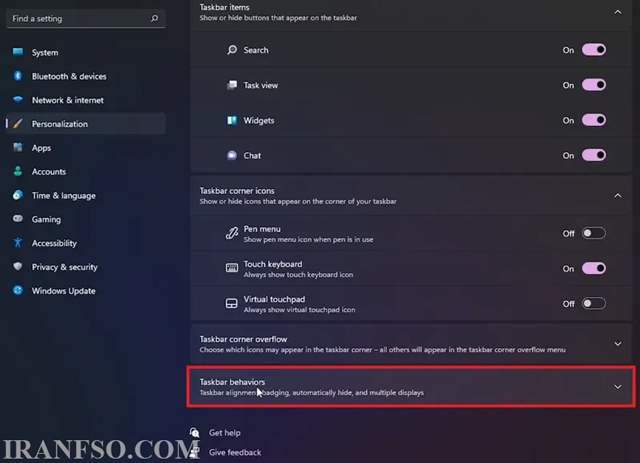Viewport: 640px width, 463px height.
Task: Turn off the Search taskbar toggle
Action: (x=594, y=50)
